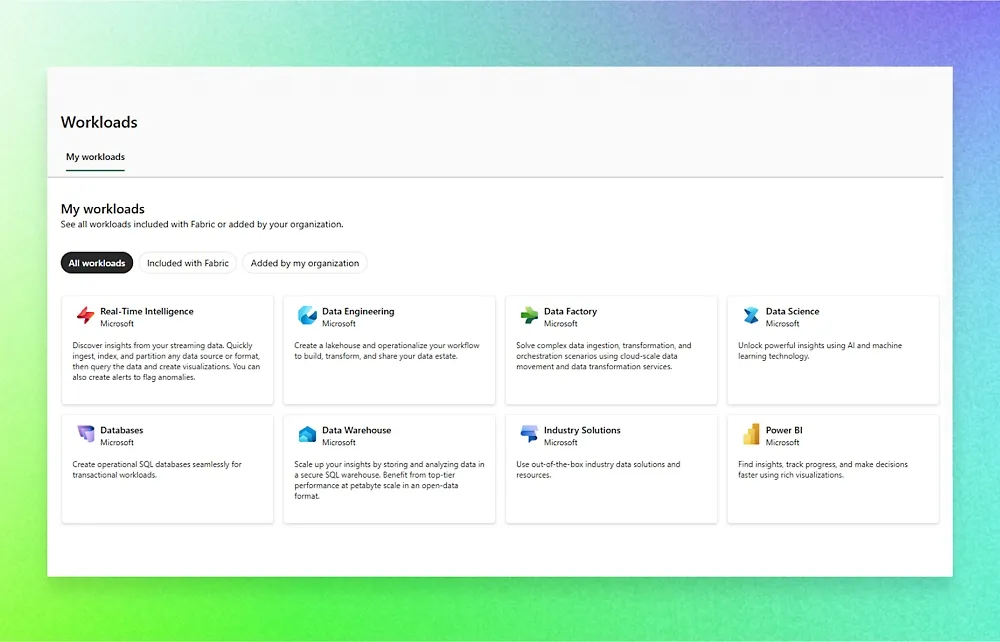Click Microsoft label under Data Science
1000x642 pixels.
(783, 324)
